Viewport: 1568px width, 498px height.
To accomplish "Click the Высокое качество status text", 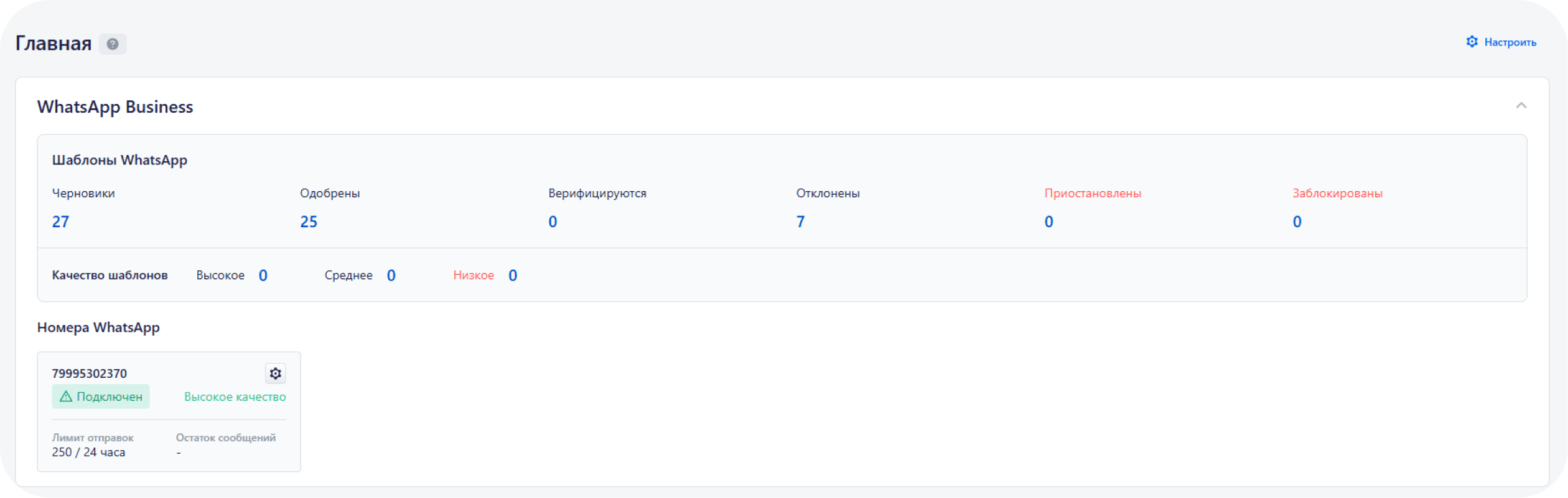I will tap(235, 397).
